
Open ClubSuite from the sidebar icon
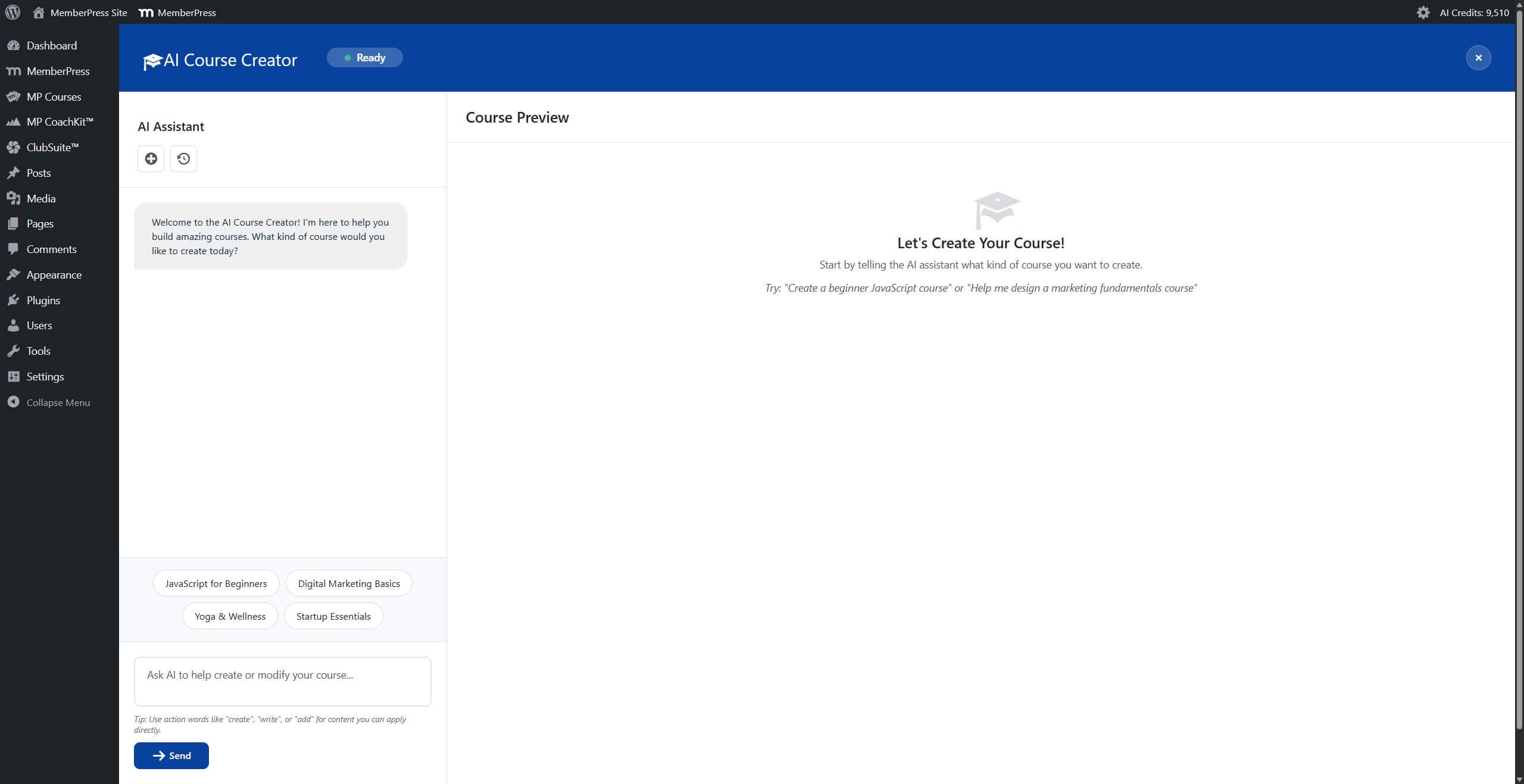click(14, 147)
